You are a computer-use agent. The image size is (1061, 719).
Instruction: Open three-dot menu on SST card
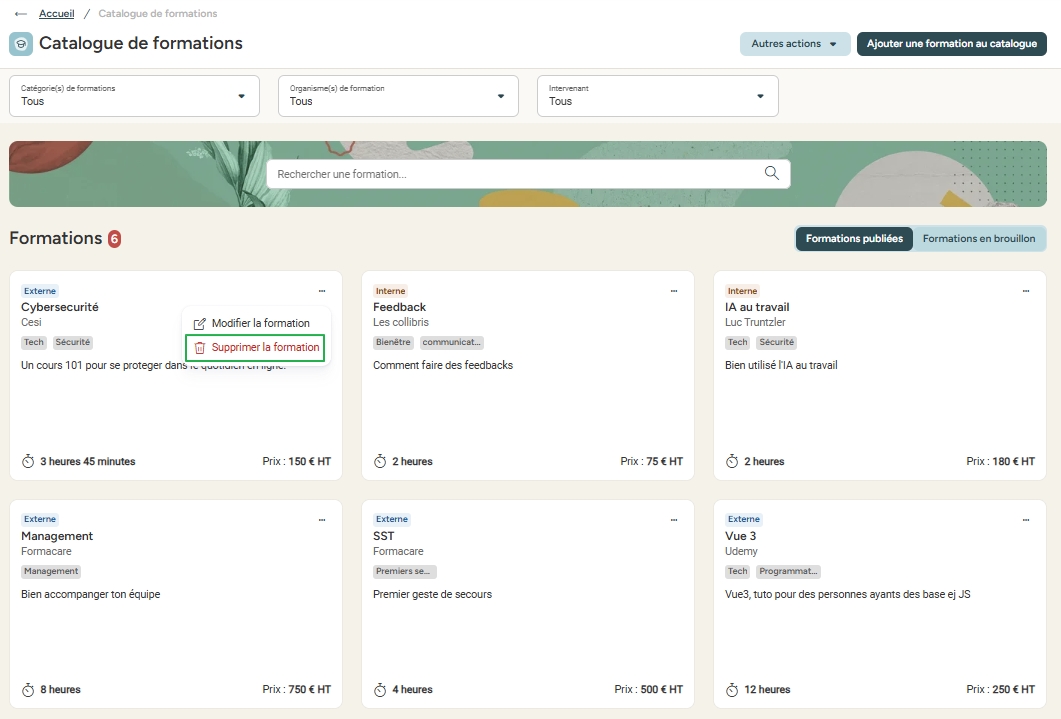click(674, 520)
